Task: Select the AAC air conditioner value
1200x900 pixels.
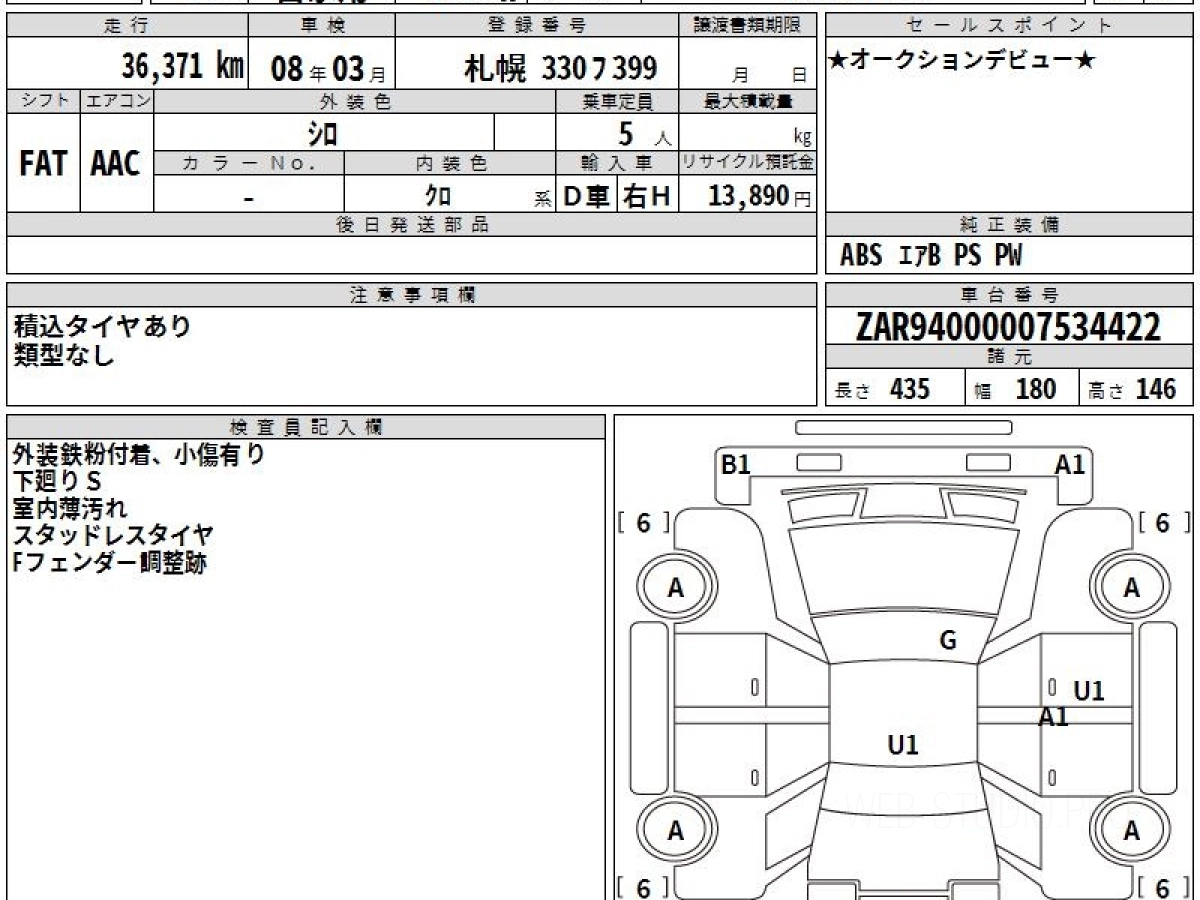Action: coord(116,163)
